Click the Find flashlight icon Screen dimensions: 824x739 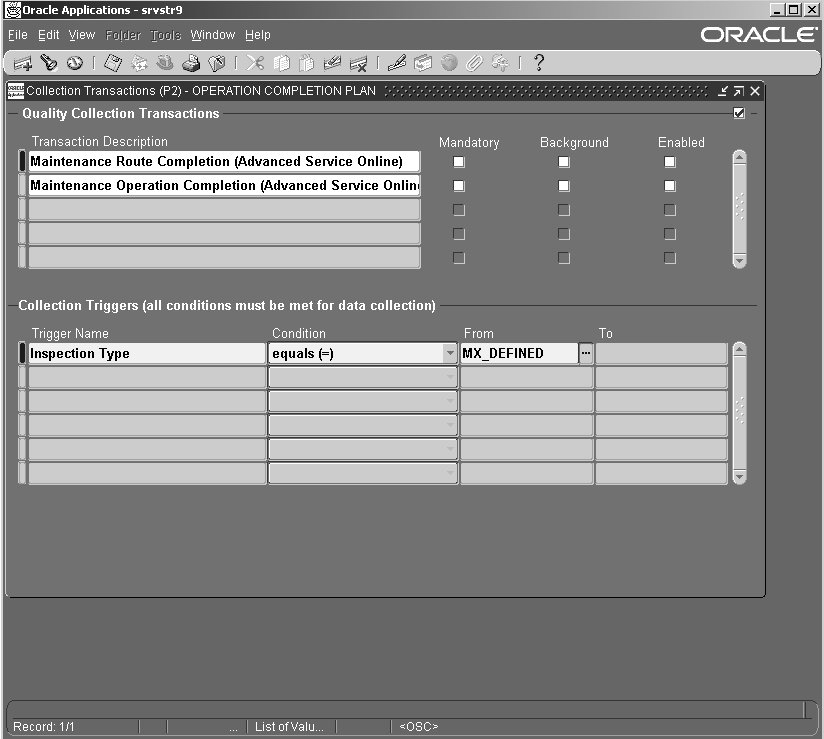point(49,63)
